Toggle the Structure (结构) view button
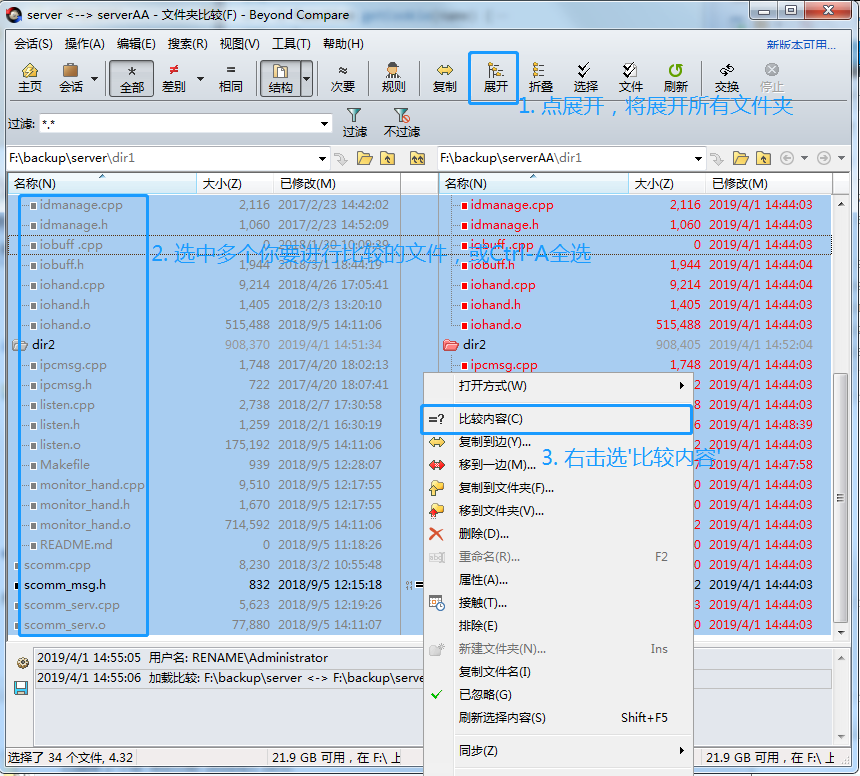This screenshot has height=776, width=860. pos(280,78)
